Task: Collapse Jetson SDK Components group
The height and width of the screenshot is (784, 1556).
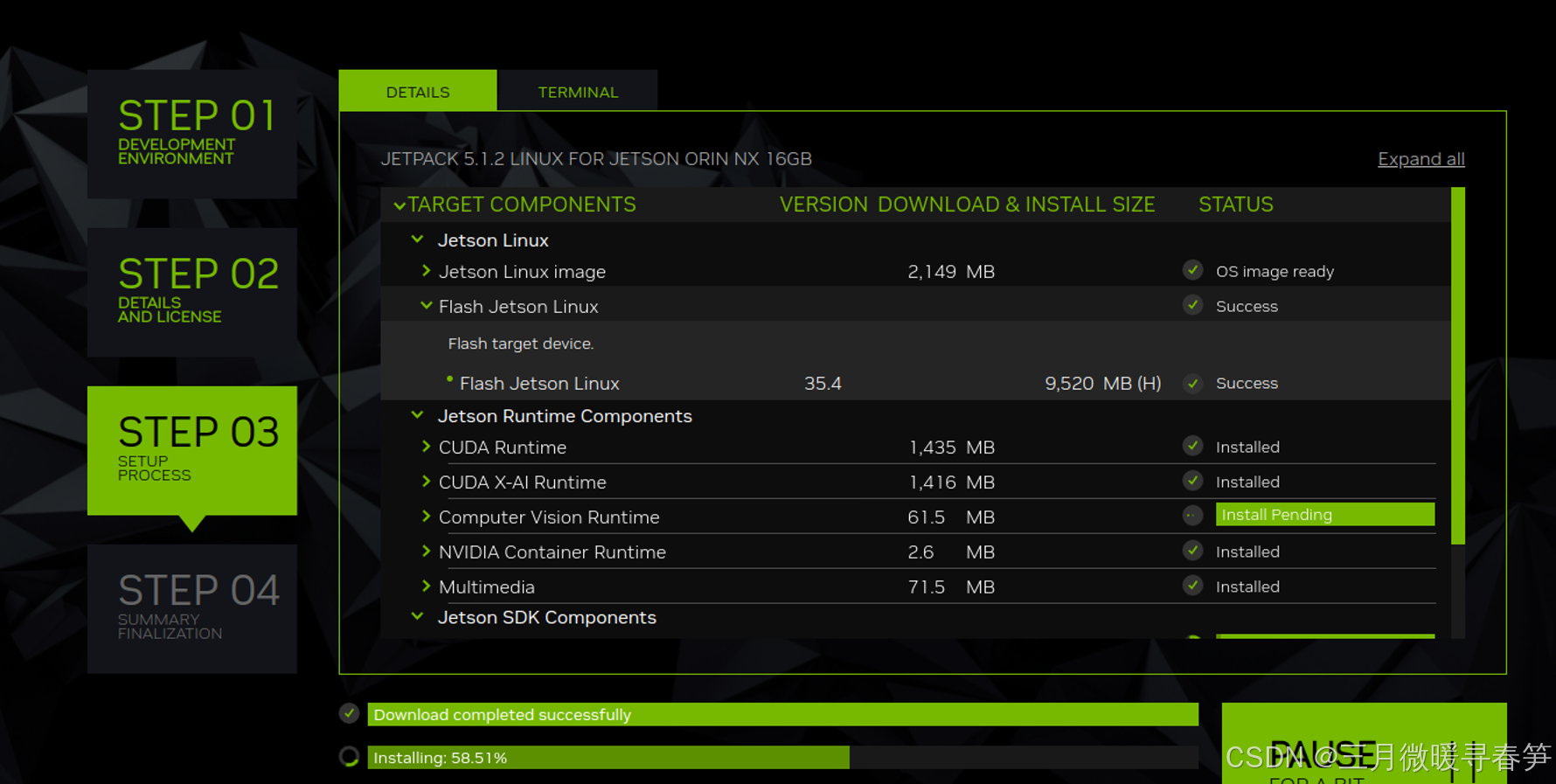Action: click(418, 616)
